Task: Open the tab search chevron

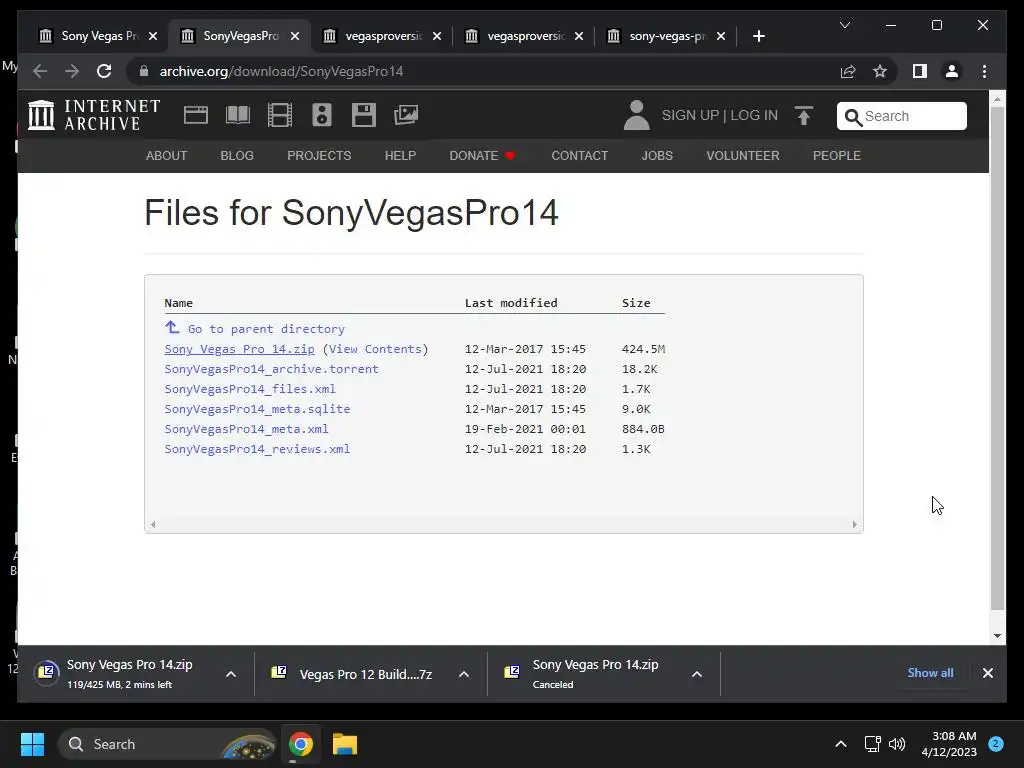Action: click(844, 25)
